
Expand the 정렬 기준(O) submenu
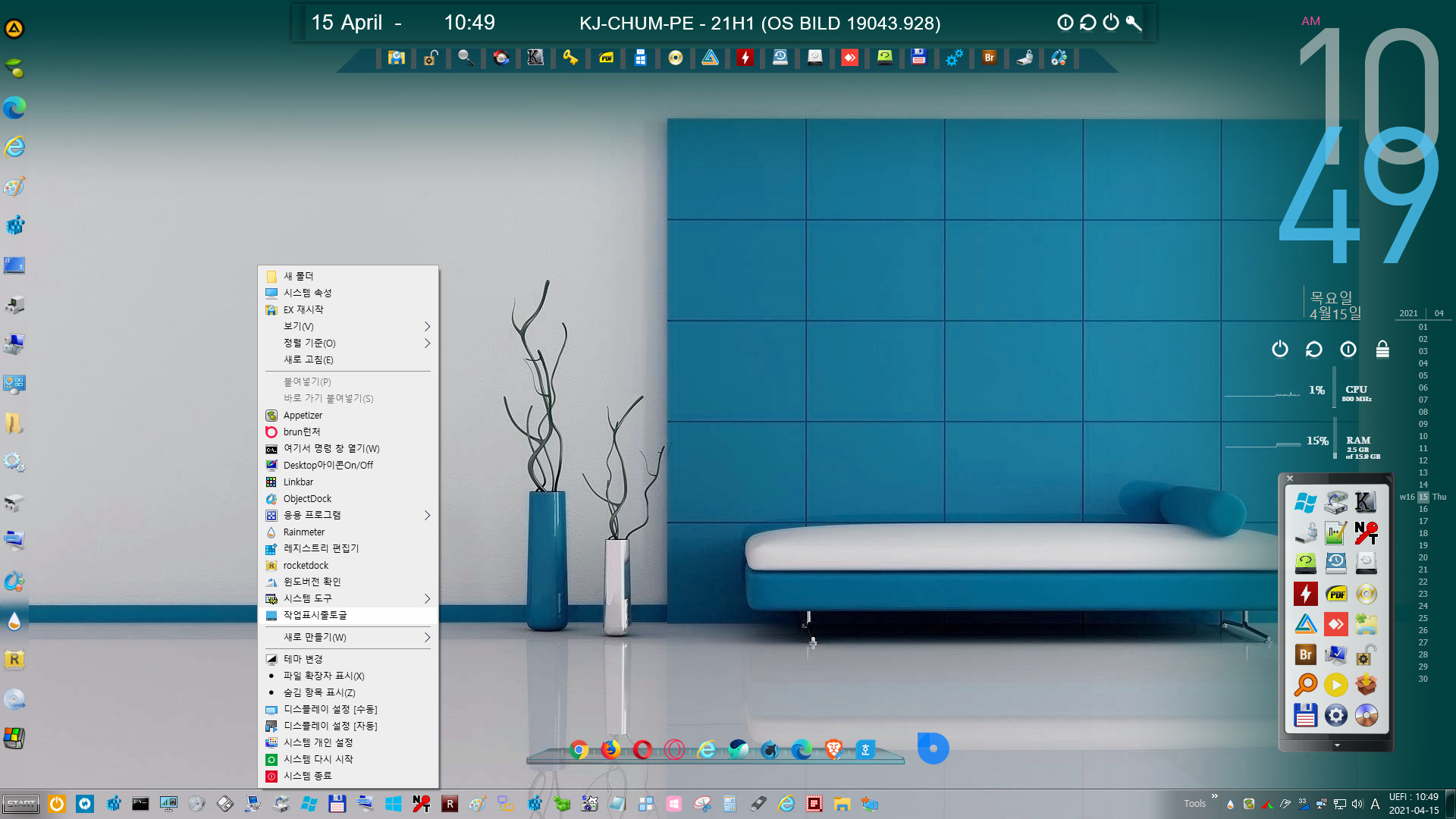pyautogui.click(x=348, y=343)
